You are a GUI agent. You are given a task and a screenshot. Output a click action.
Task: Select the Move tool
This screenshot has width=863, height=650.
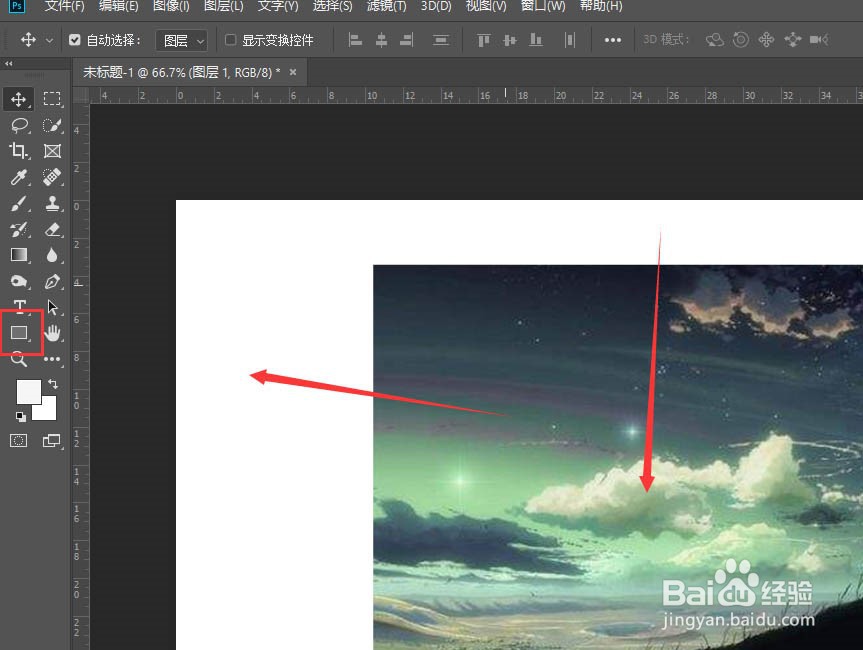point(18,99)
